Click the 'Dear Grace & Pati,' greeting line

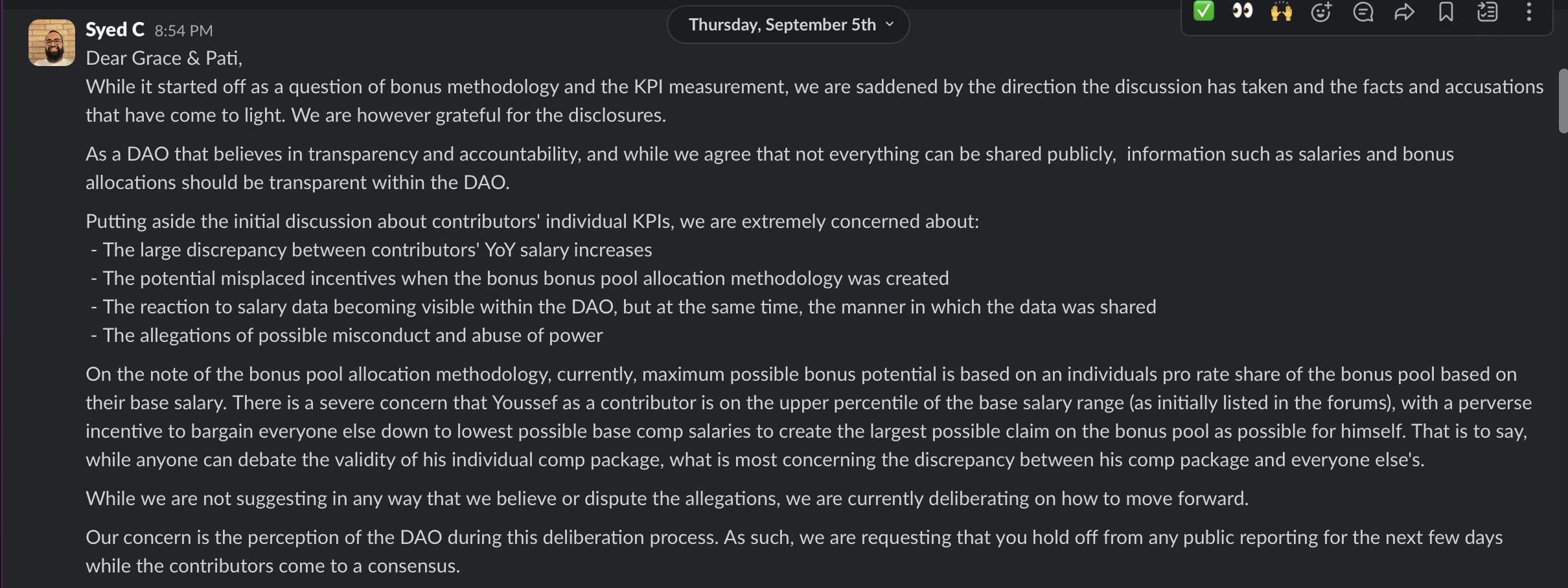point(164,58)
